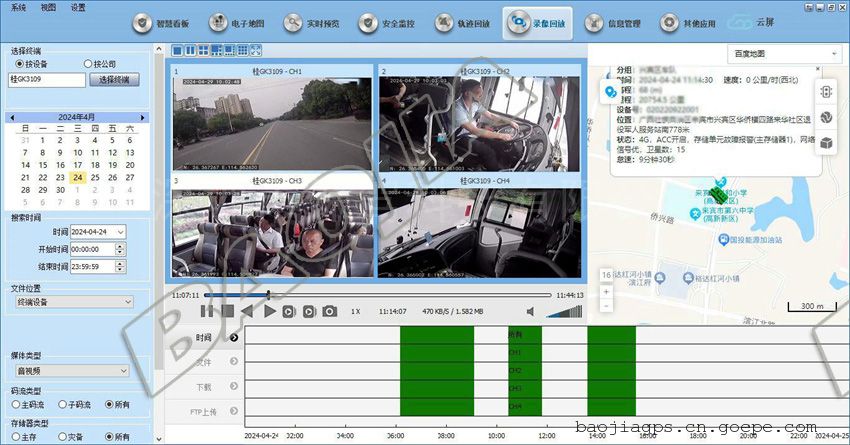This screenshot has height=445, width=850.
Task: Click the 选择终端 button
Action: click(117, 80)
